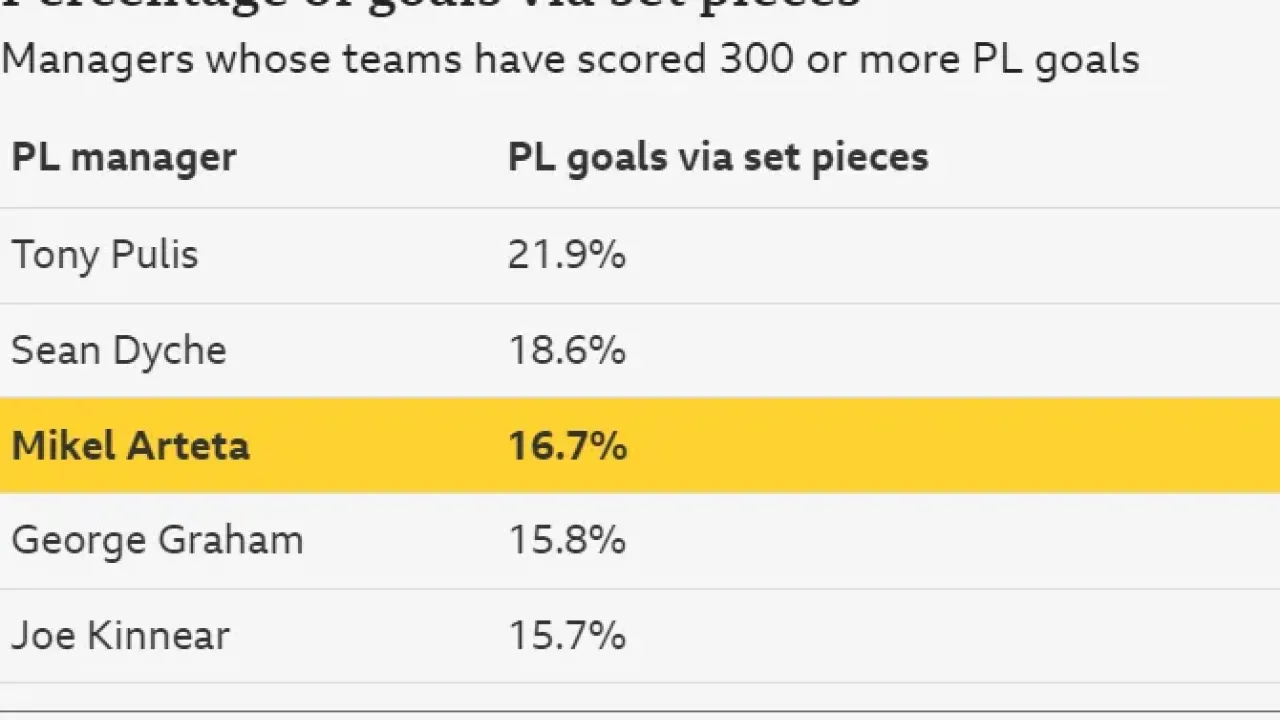Click the cropped bold chart title at top
This screenshot has height=720, width=1280.
(430, 5)
